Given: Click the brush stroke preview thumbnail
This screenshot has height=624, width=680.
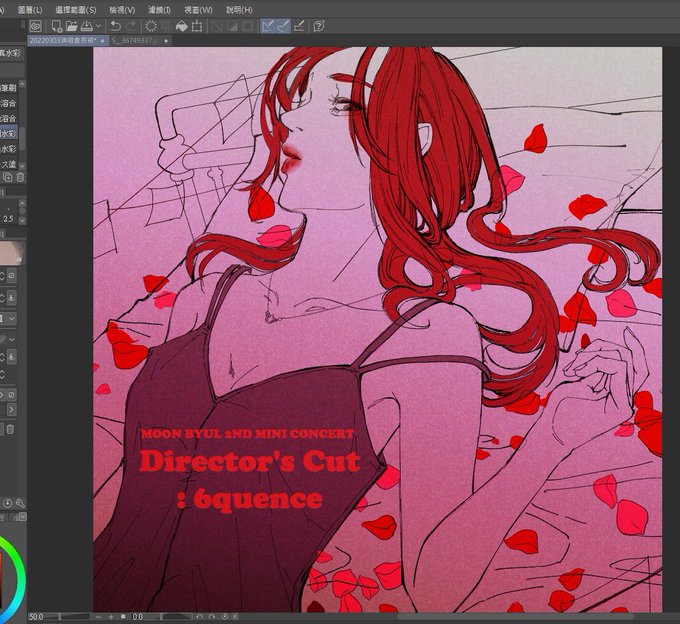Looking at the screenshot, I should pyautogui.click(x=12, y=253).
